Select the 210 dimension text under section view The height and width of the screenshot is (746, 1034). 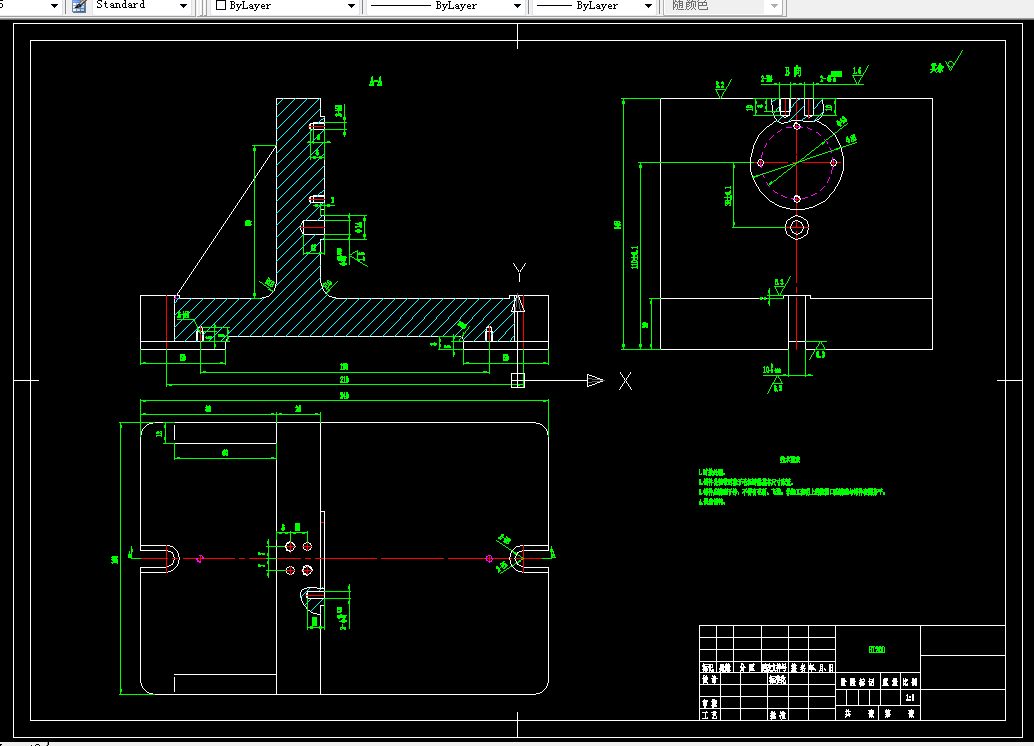(344, 380)
